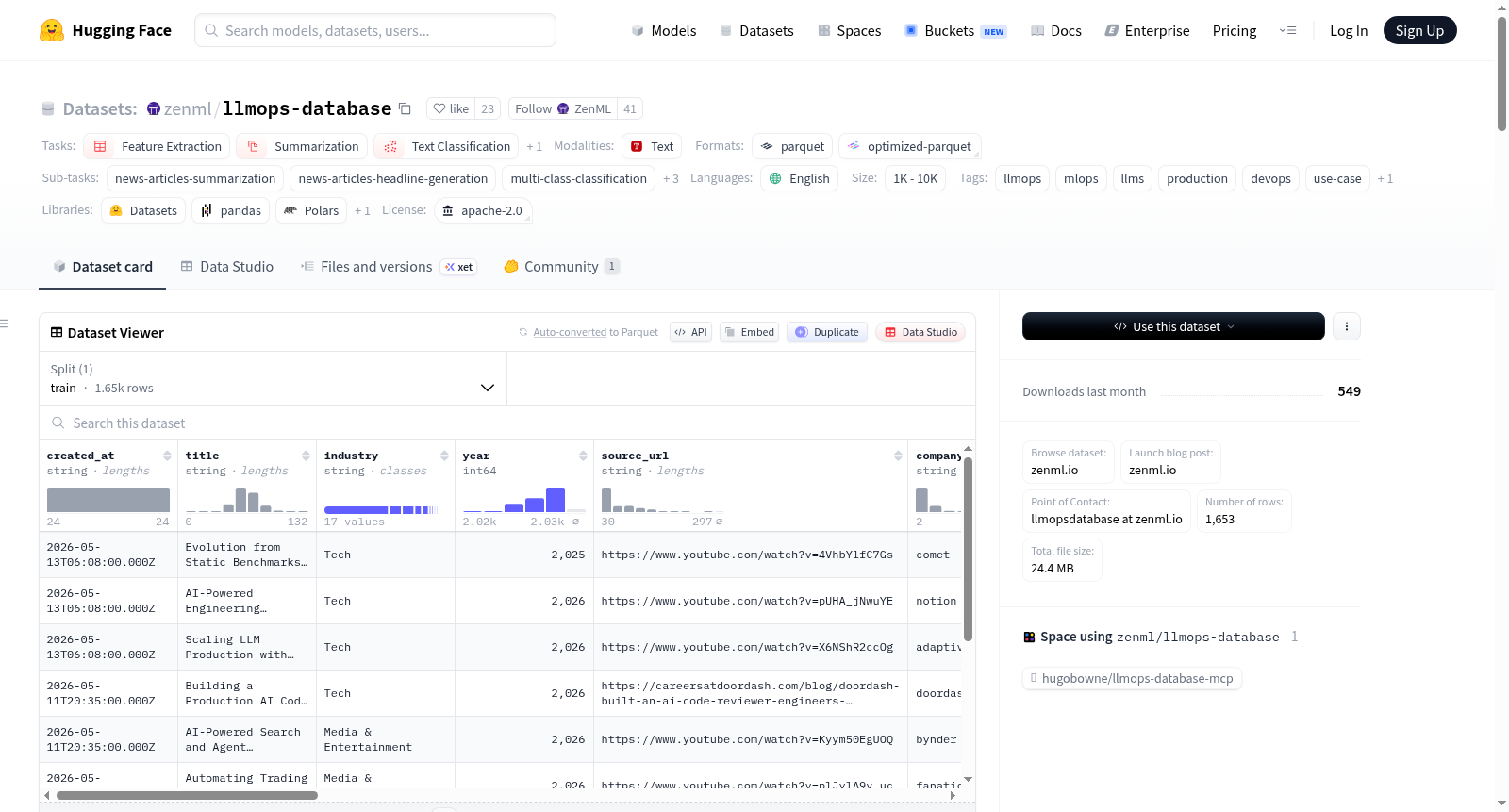Open the Datasets menu item
1509x812 pixels.
coord(756,30)
